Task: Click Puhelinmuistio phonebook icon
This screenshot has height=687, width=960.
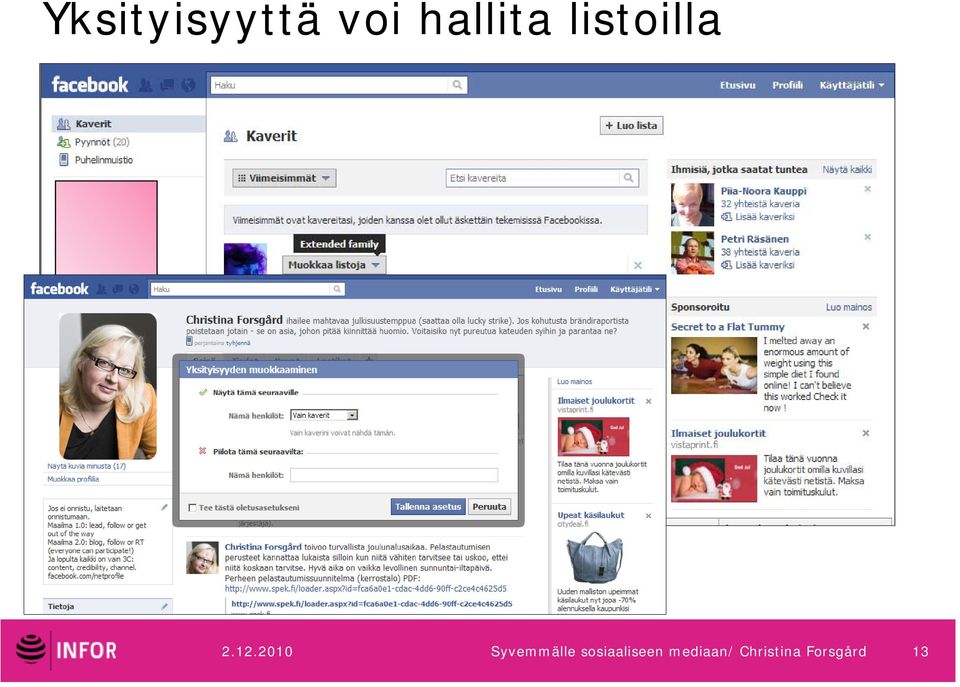Action: pyautogui.click(x=64, y=160)
